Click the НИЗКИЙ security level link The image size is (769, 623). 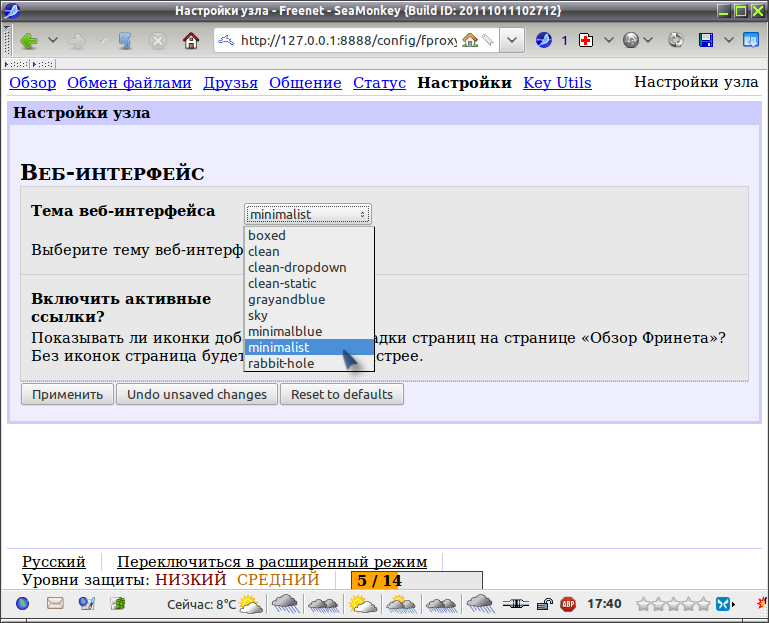(x=191, y=580)
